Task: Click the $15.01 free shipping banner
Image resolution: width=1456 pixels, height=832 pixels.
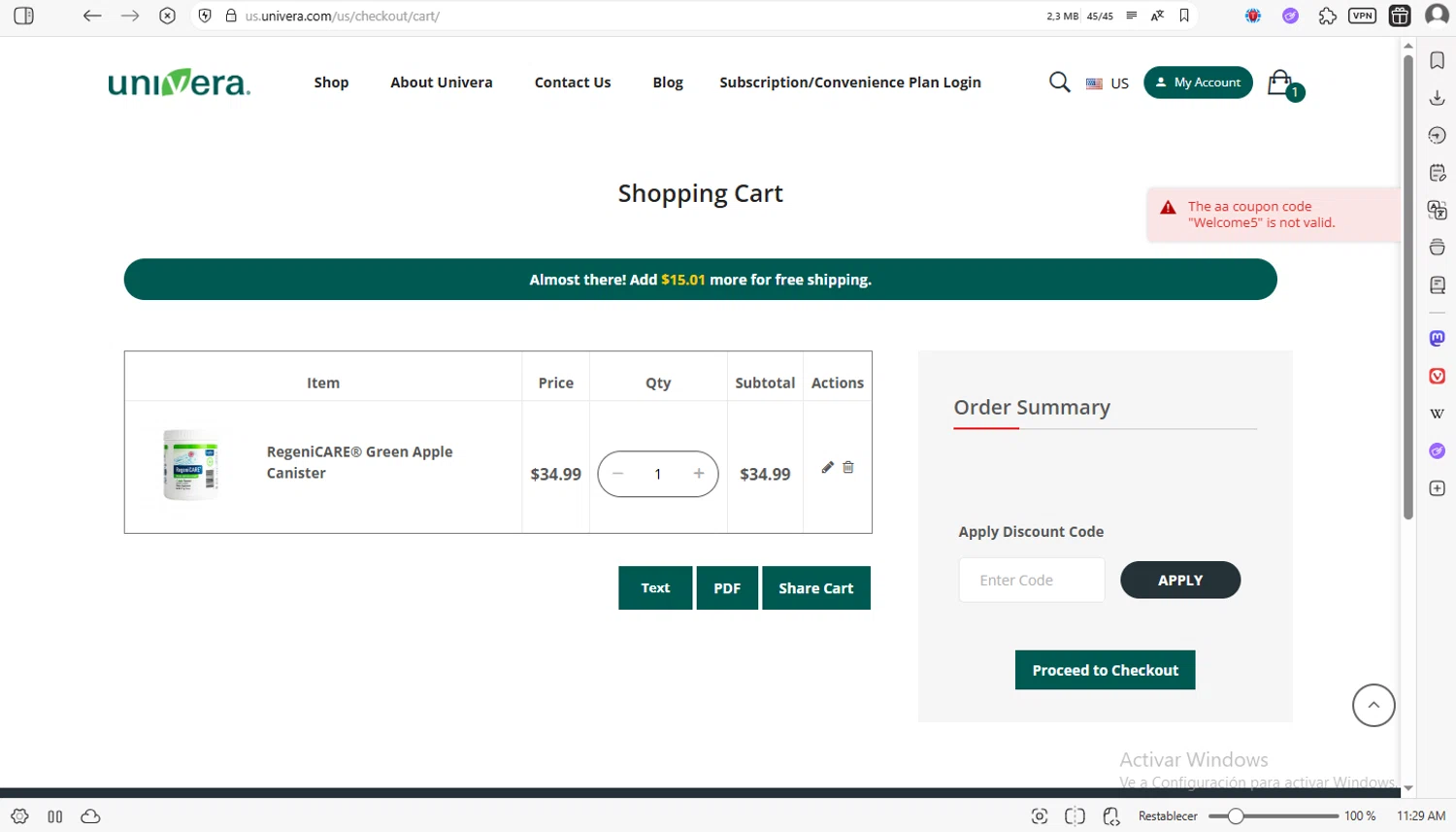Action: click(x=701, y=280)
